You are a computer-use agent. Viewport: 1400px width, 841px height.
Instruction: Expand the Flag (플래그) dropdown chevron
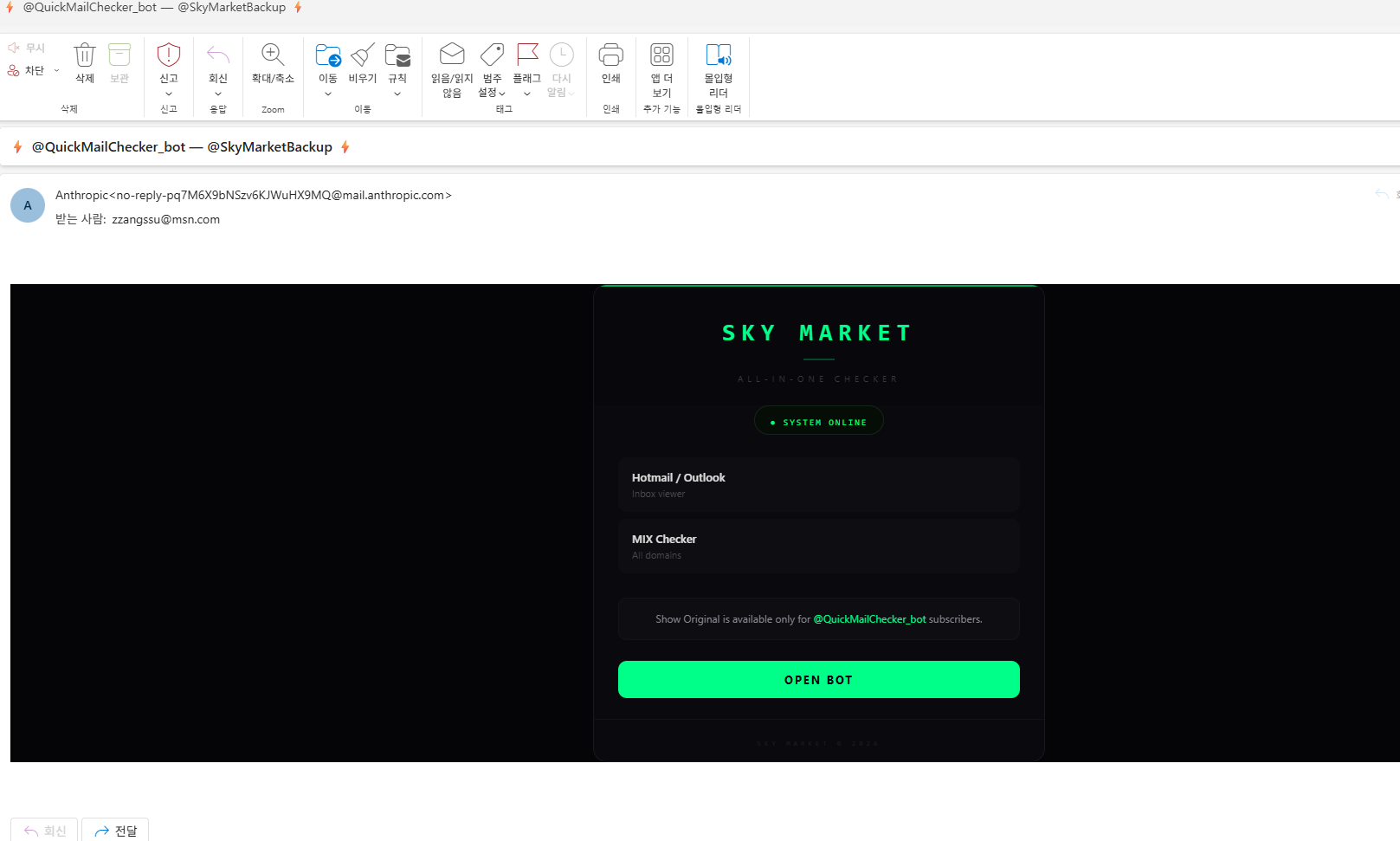click(x=527, y=94)
